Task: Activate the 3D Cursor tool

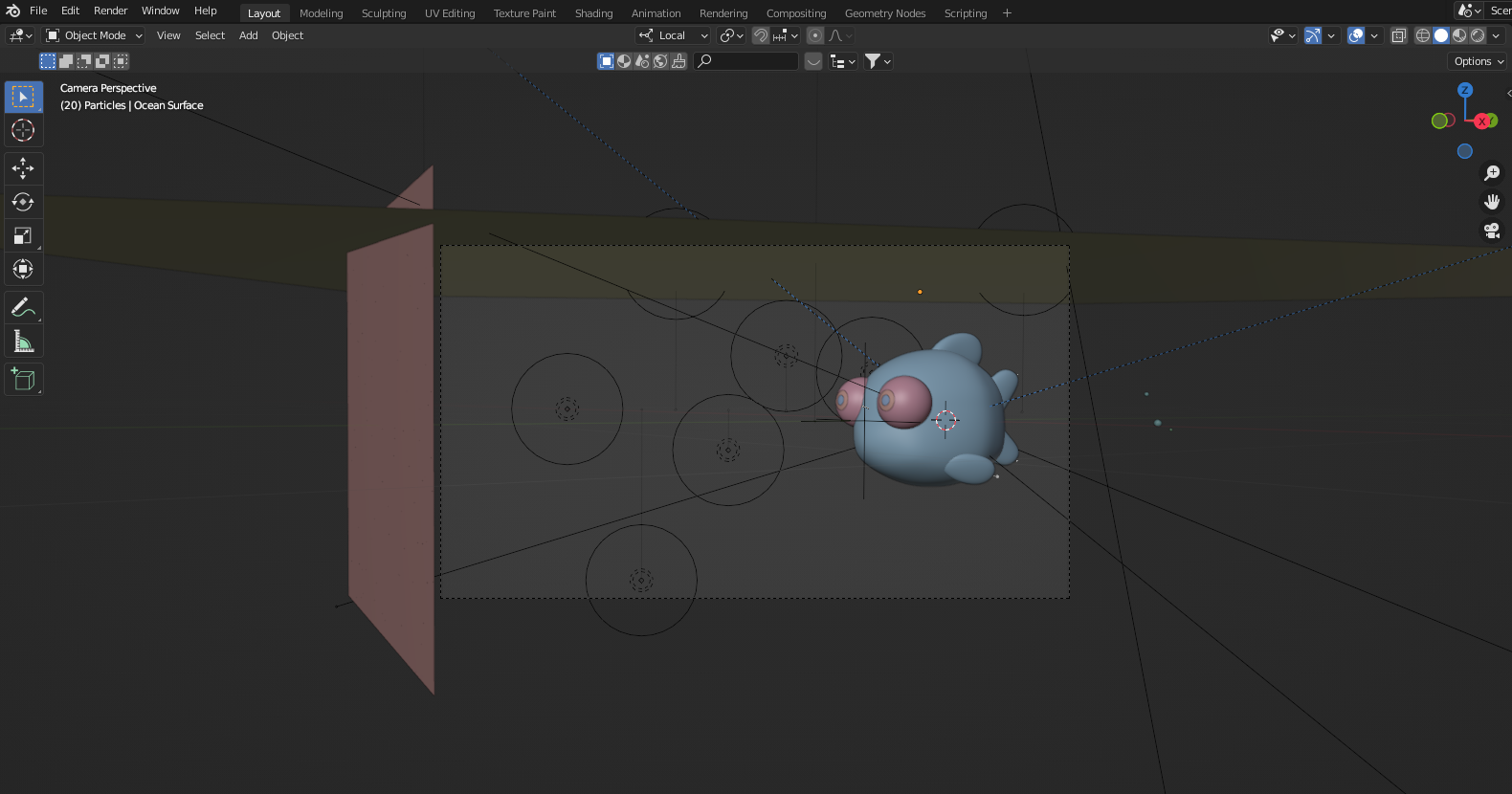Action: (23, 130)
